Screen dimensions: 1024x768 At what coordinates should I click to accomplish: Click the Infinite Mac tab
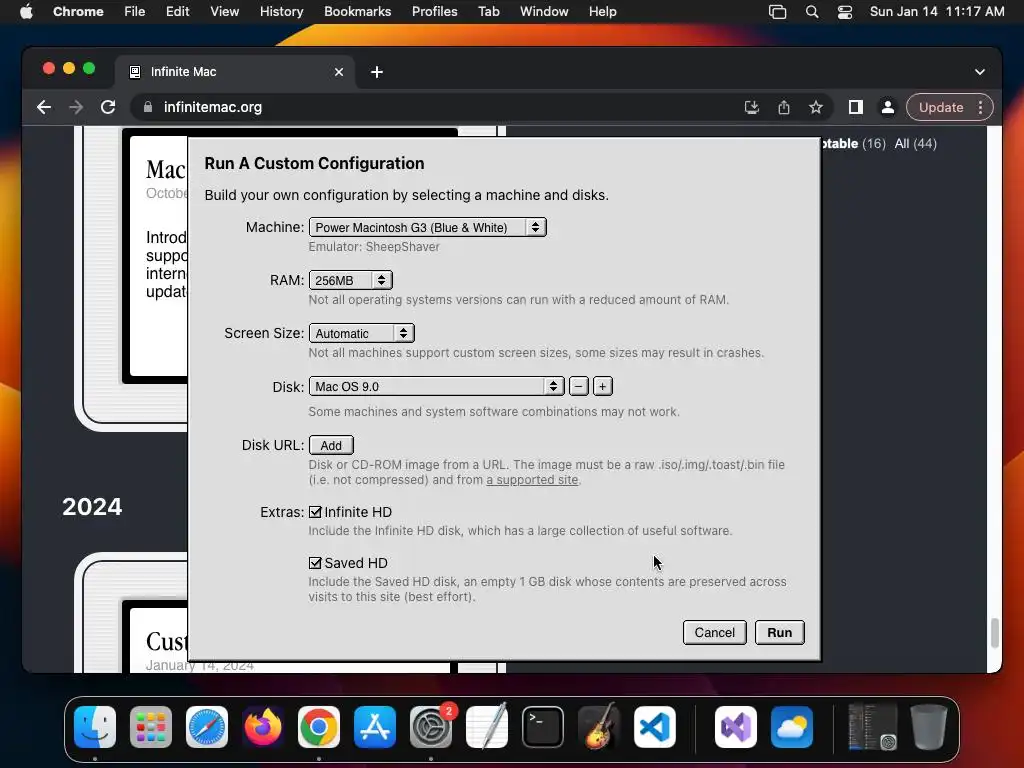pos(235,72)
